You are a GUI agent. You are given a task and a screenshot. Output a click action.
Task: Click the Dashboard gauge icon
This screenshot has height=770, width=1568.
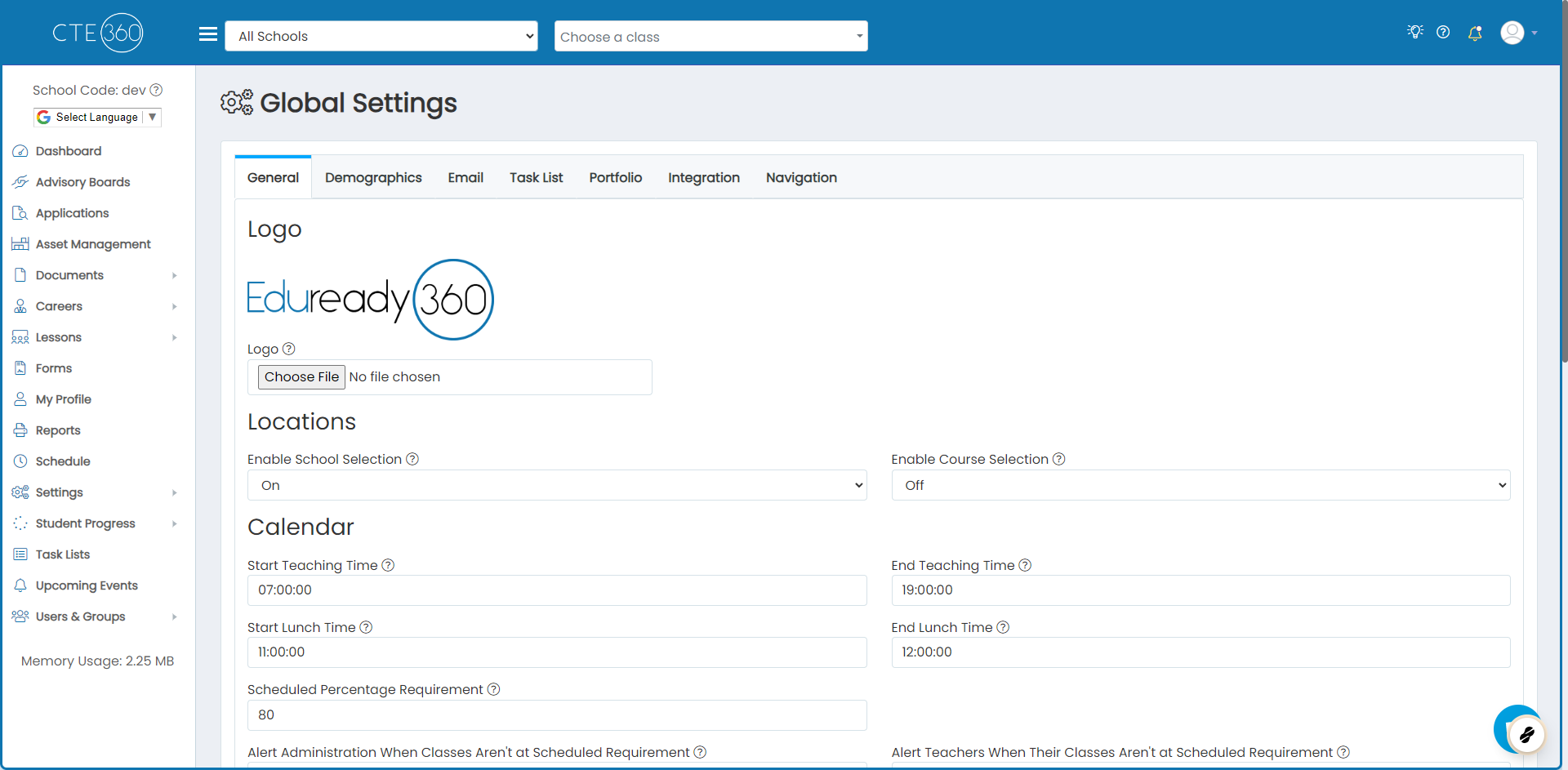[20, 151]
